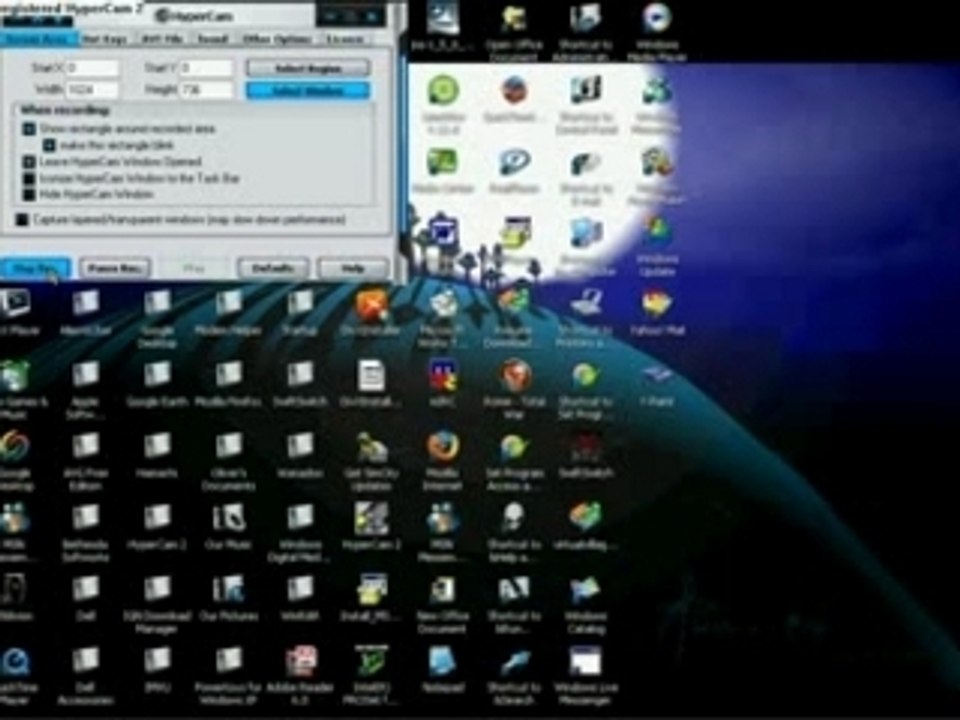Select the Startup folder icon

click(x=300, y=312)
